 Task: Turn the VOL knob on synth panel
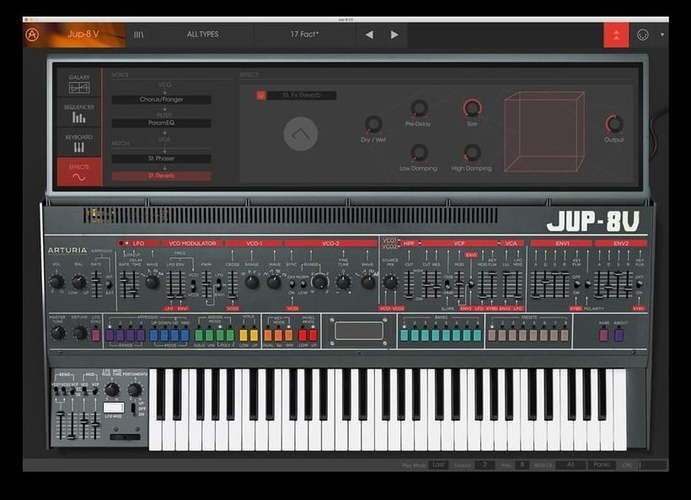point(56,281)
